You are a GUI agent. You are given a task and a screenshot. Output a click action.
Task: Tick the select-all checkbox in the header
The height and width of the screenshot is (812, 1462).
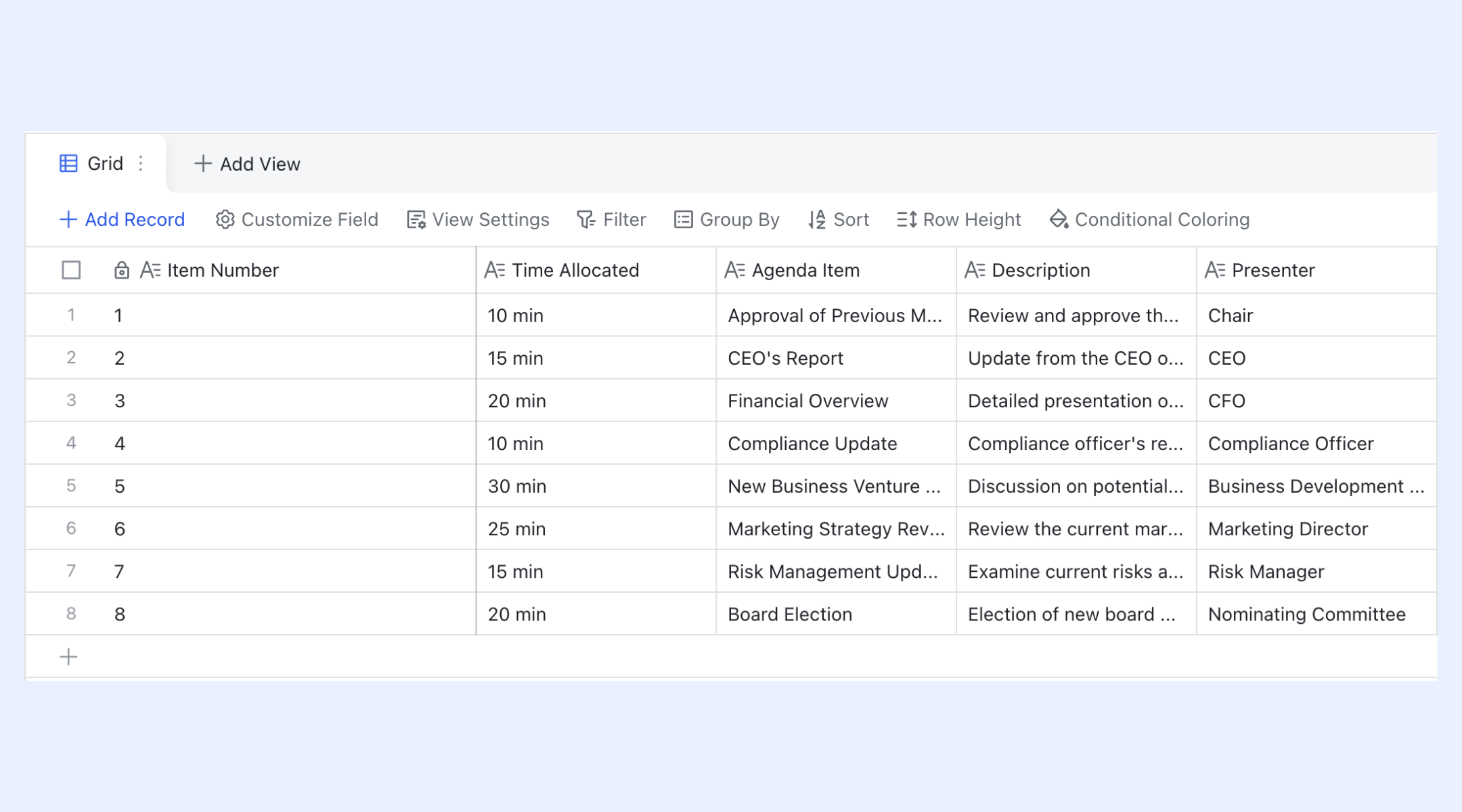click(x=71, y=271)
